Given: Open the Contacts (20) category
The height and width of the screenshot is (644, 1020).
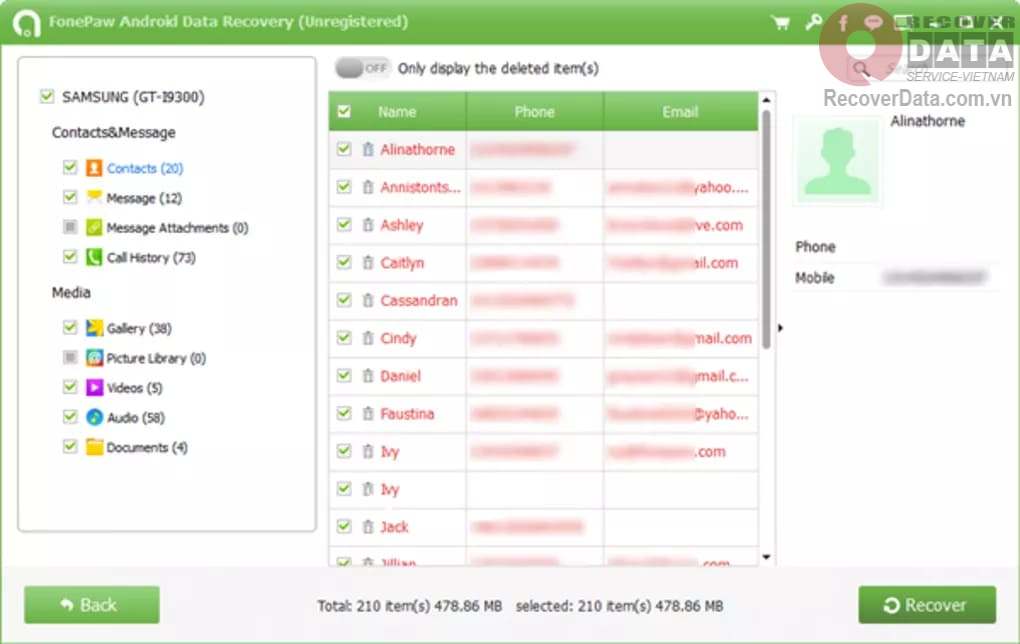Looking at the screenshot, I should pyautogui.click(x=144, y=168).
